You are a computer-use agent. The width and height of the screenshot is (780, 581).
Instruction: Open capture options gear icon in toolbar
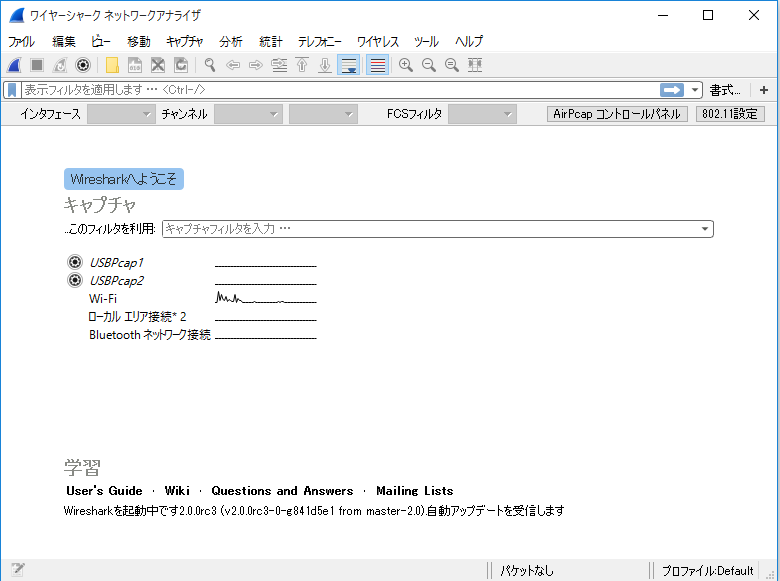click(83, 65)
